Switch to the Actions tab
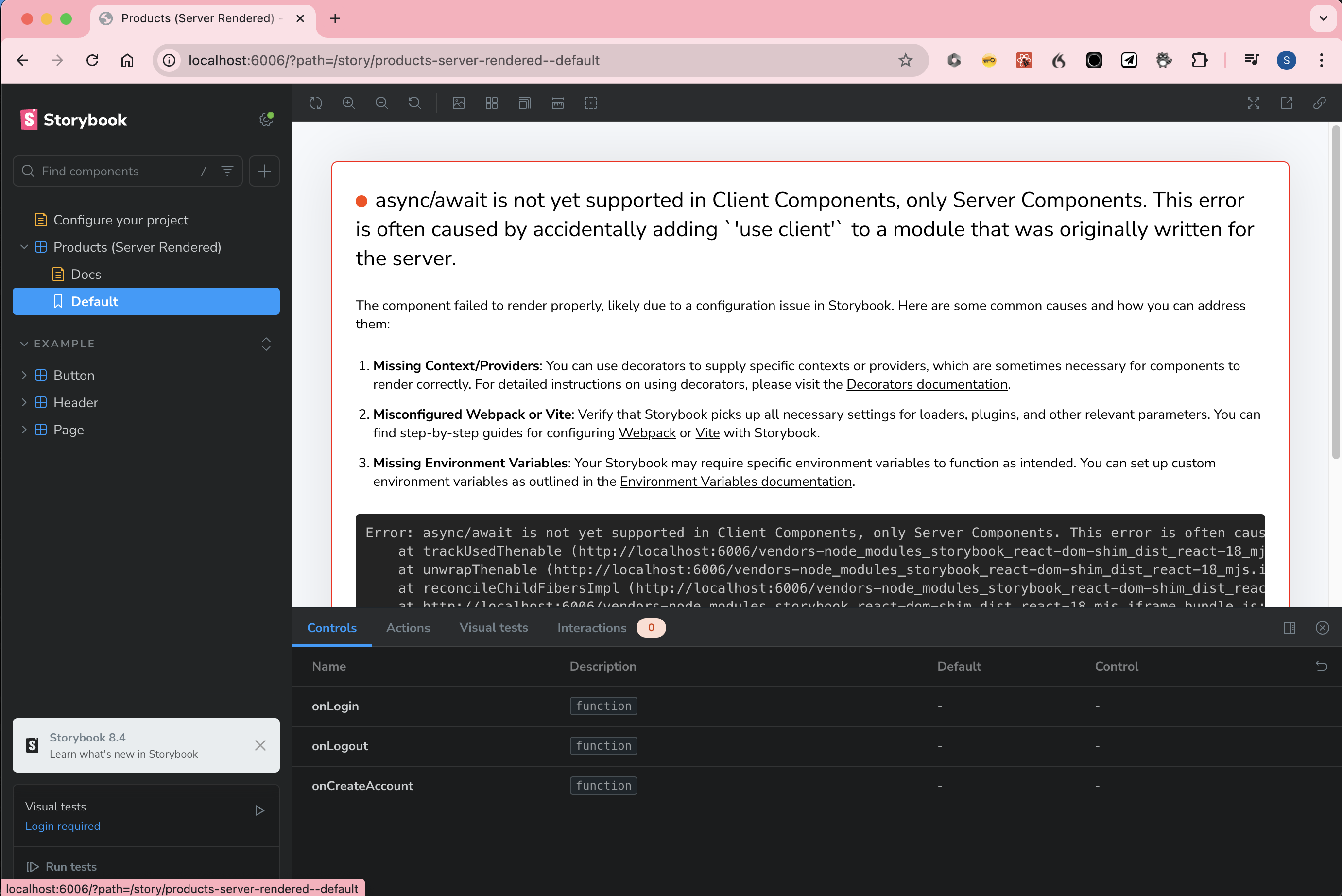Image resolution: width=1342 pixels, height=896 pixels. point(408,627)
